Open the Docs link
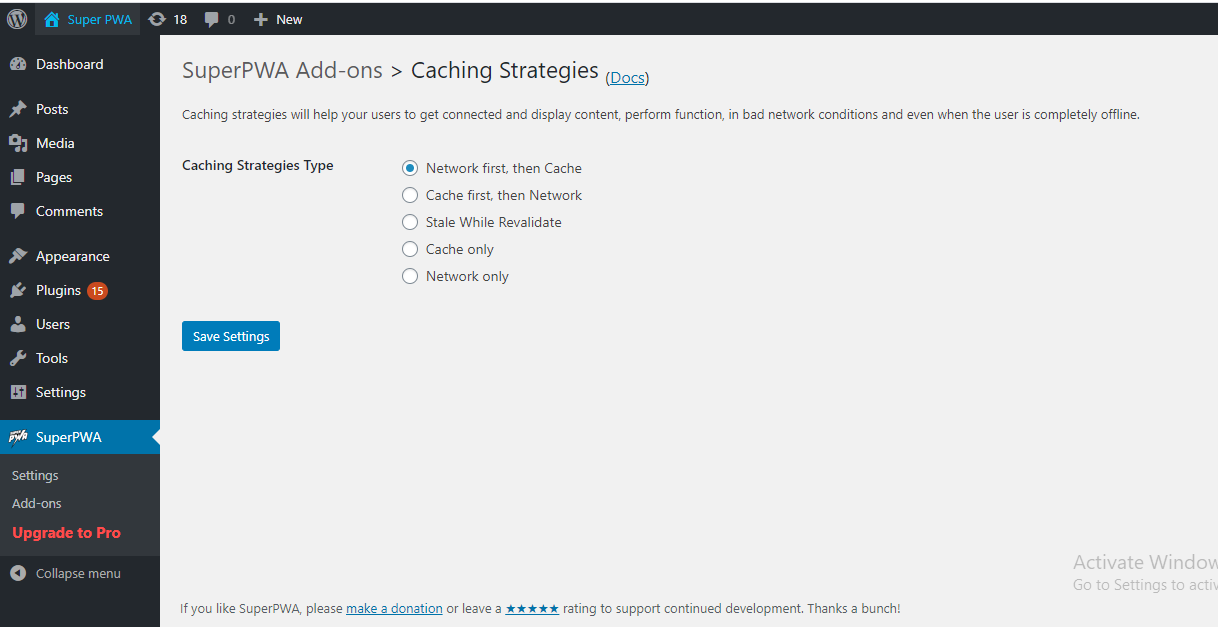 (x=627, y=77)
